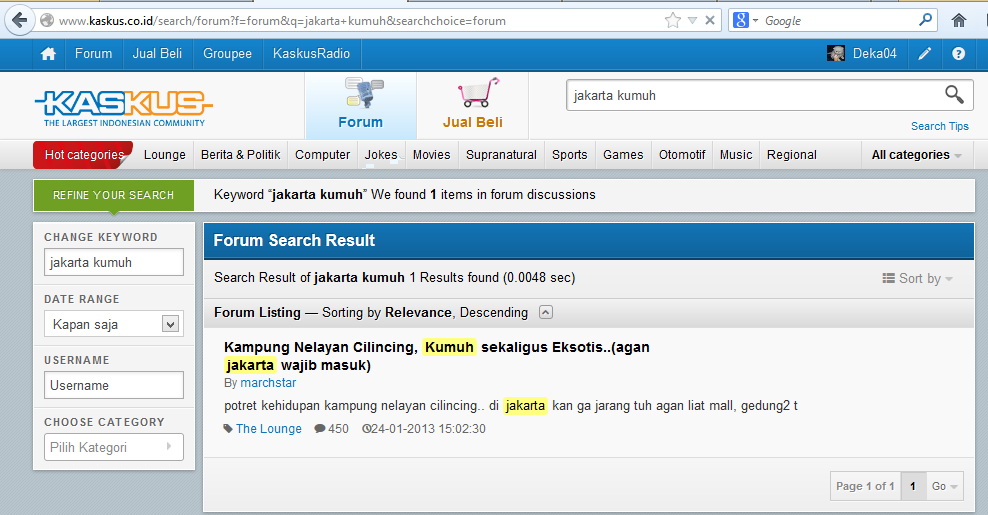Open the Regional category
988x515 pixels.
click(791, 154)
